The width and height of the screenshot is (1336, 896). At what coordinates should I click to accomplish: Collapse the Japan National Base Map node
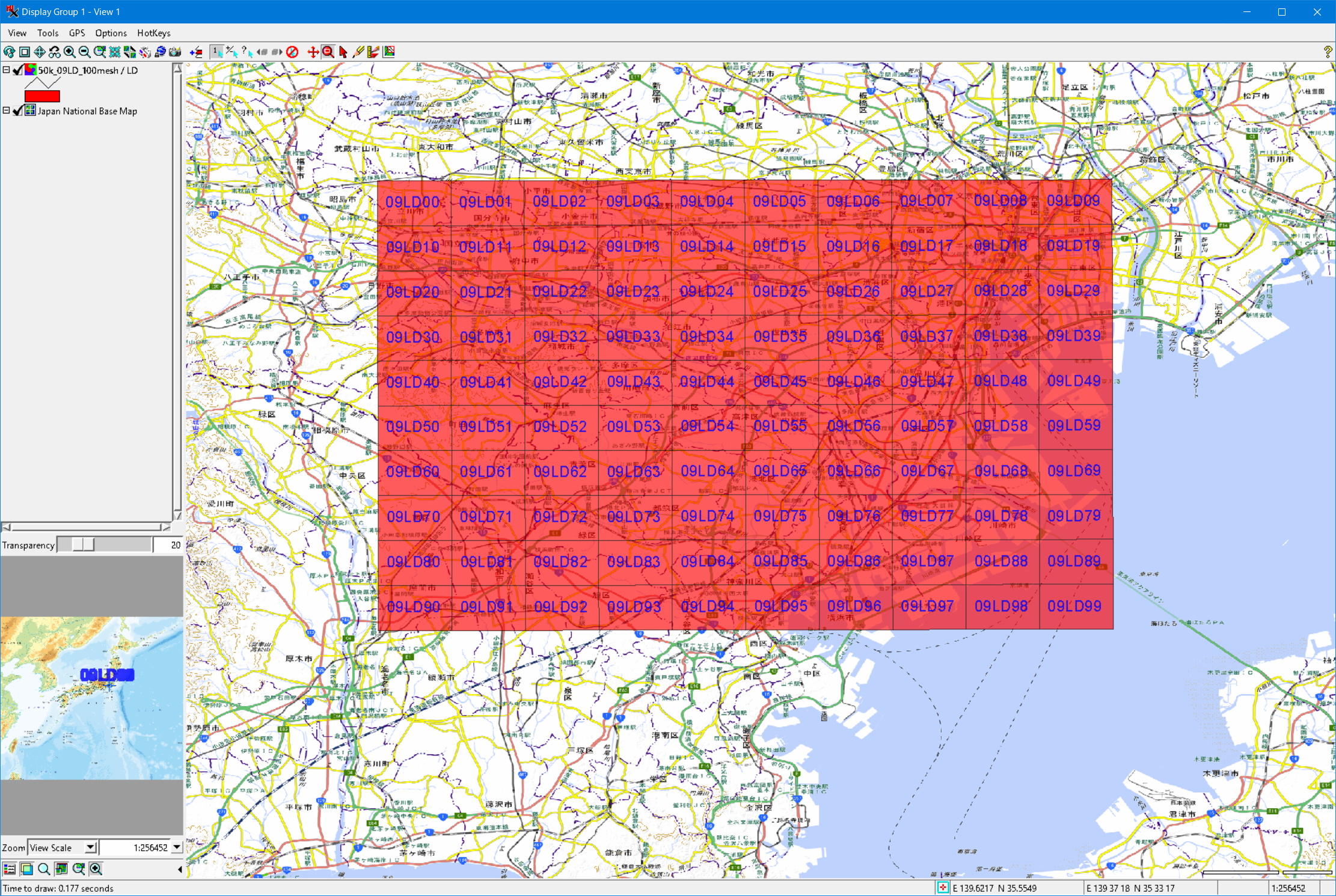pyautogui.click(x=6, y=111)
